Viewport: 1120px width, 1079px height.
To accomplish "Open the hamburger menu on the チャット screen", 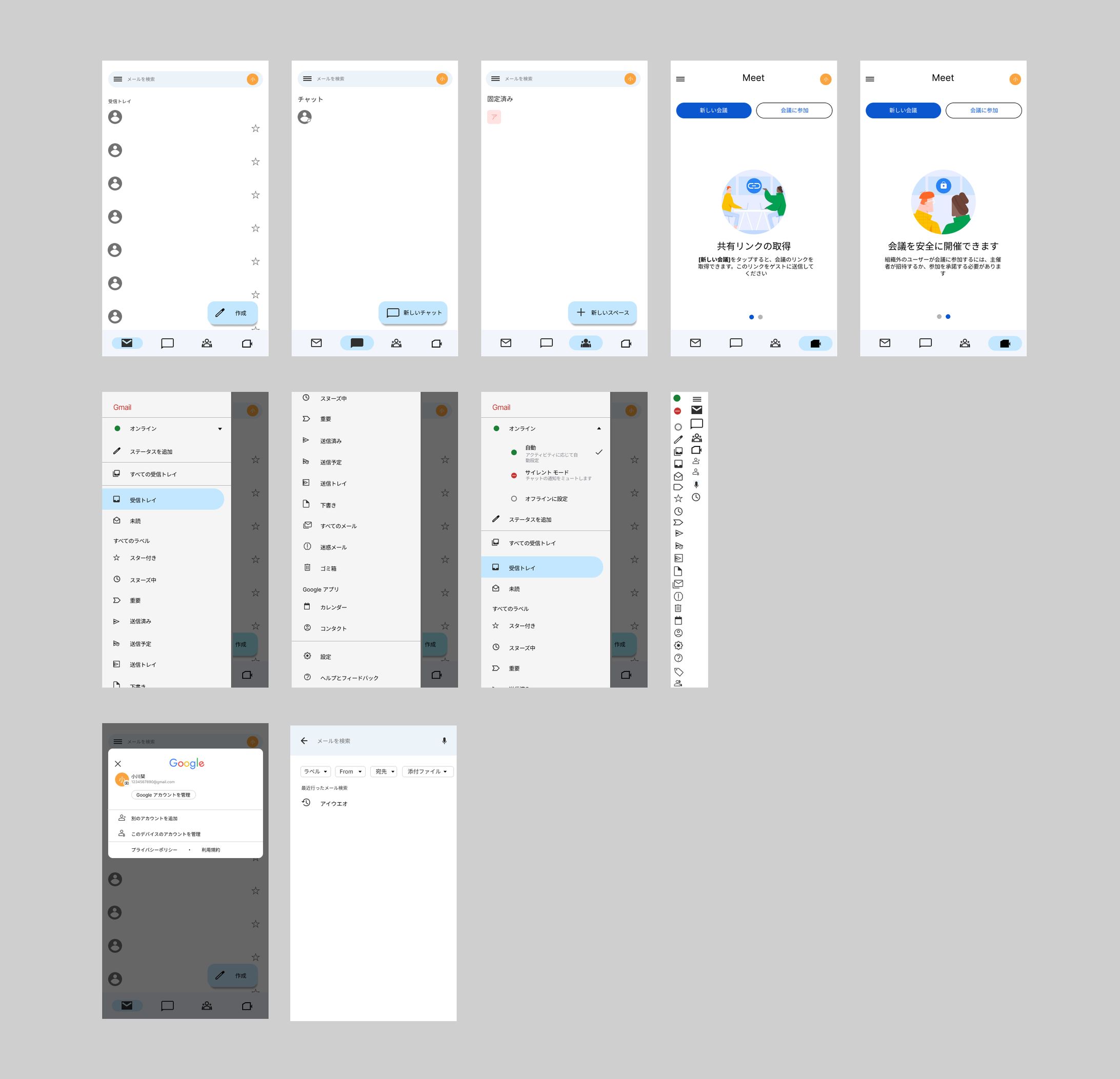I will (307, 79).
